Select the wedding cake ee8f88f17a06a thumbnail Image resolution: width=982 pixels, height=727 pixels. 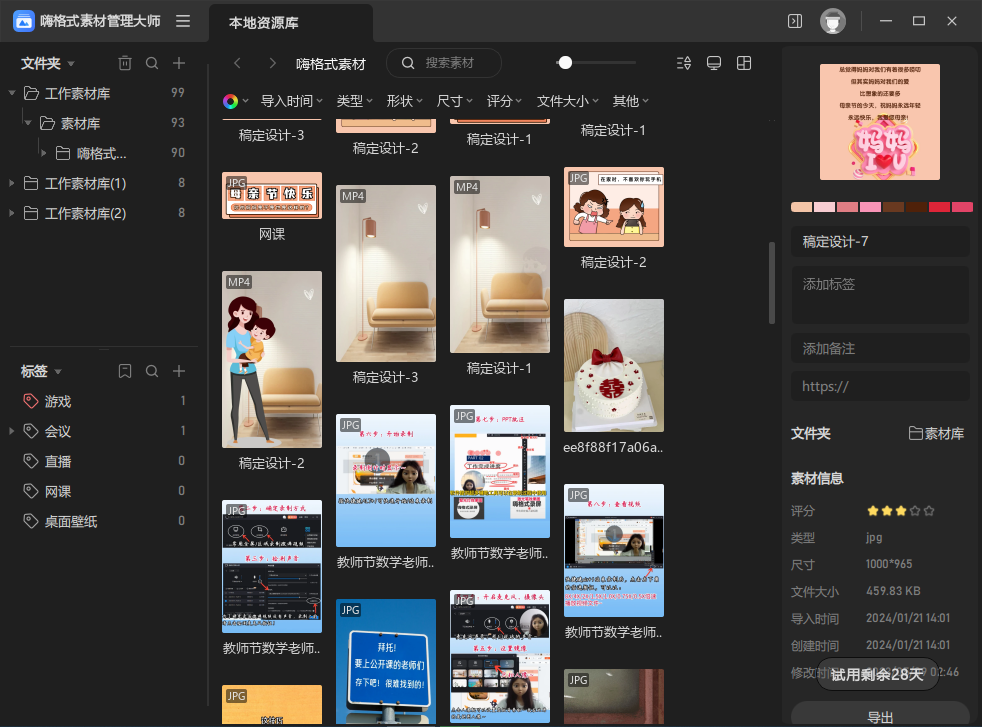[x=614, y=365]
